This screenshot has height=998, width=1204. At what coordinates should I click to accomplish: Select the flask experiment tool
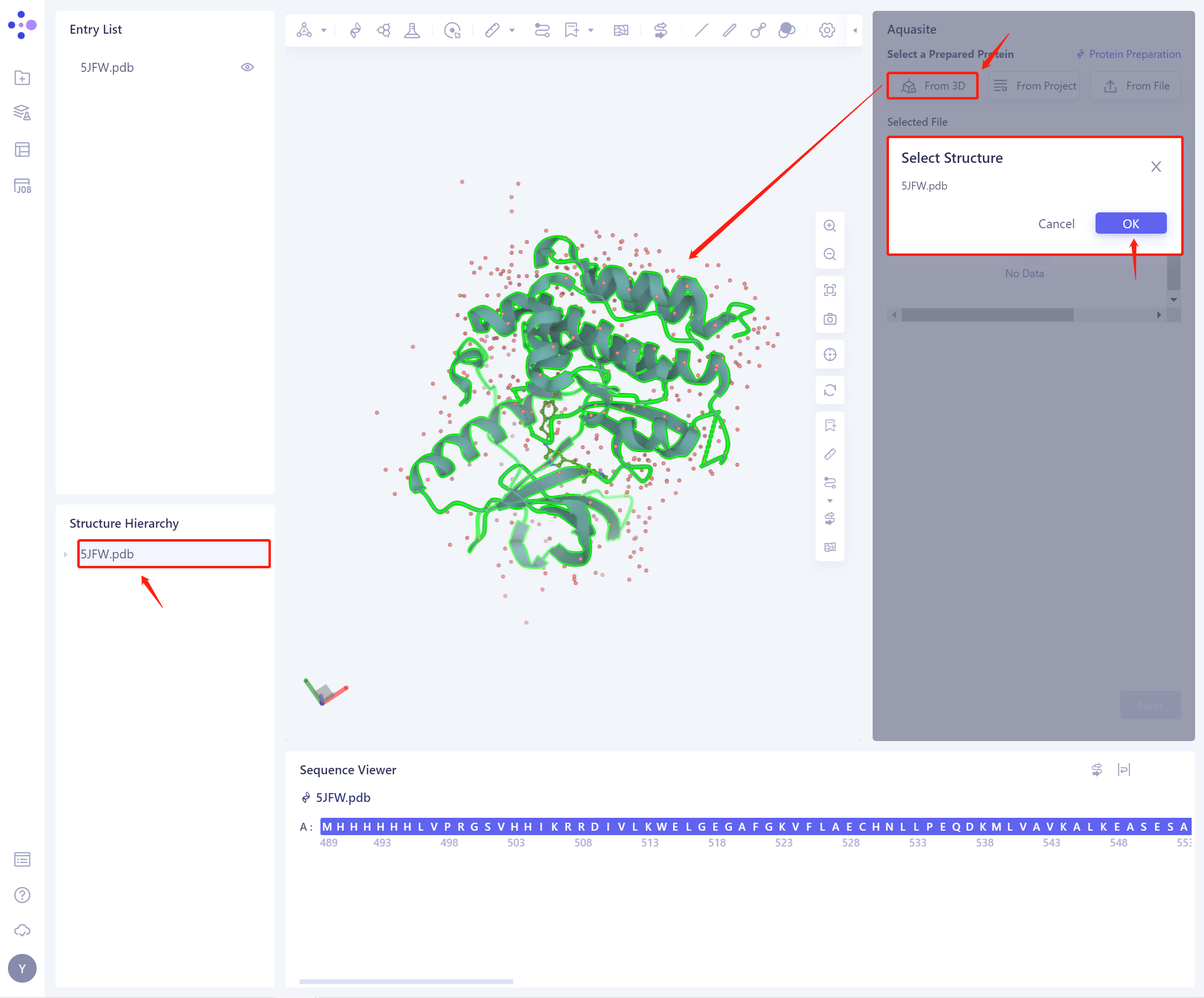412,30
